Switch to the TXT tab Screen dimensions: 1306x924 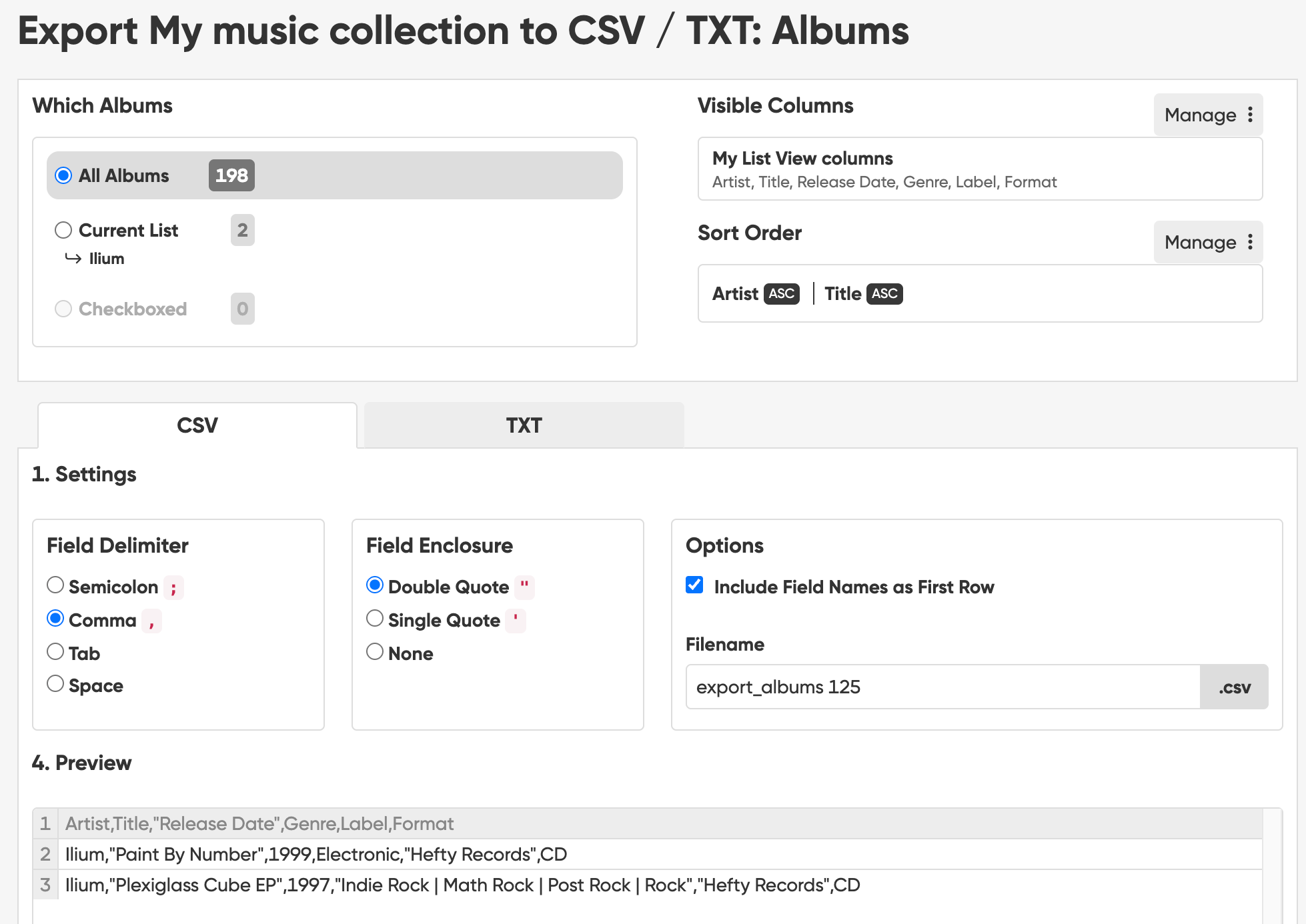[524, 425]
